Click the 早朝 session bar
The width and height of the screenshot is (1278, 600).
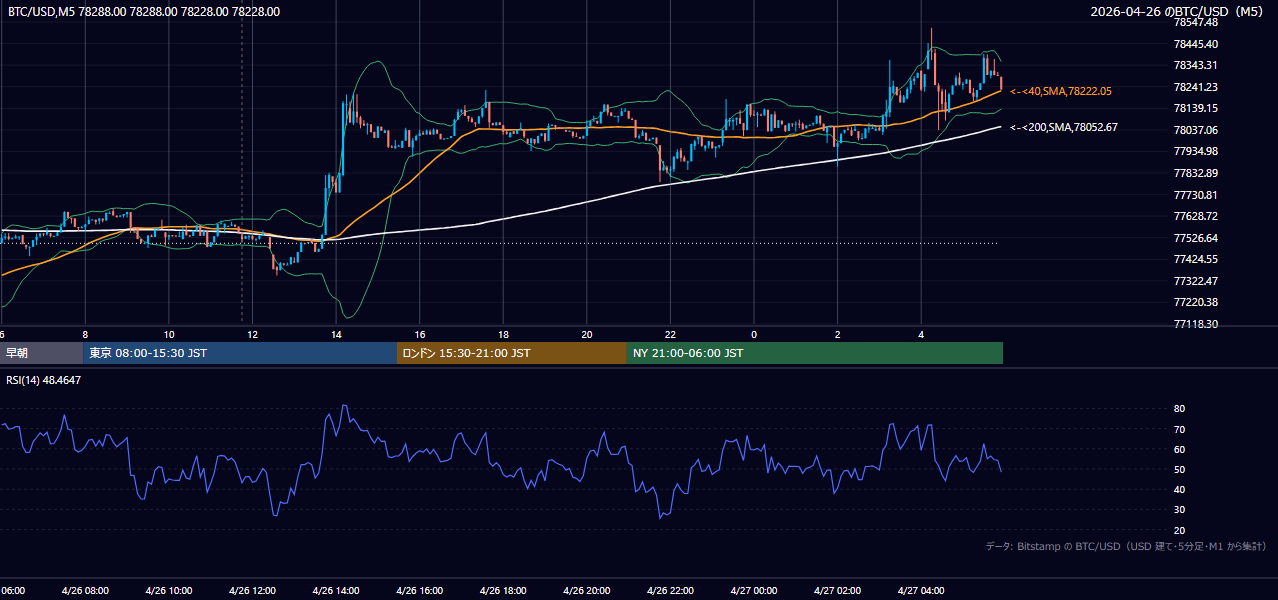41,353
